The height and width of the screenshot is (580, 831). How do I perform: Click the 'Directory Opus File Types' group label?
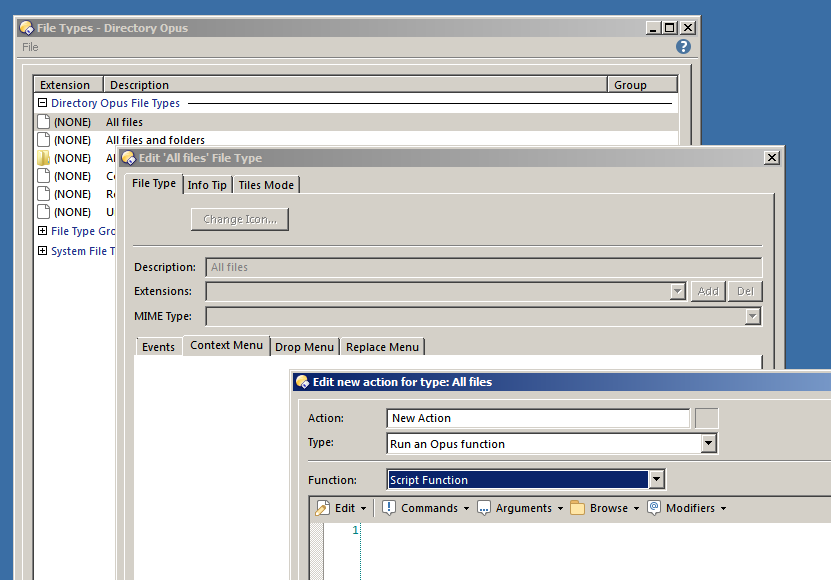[x=115, y=103]
